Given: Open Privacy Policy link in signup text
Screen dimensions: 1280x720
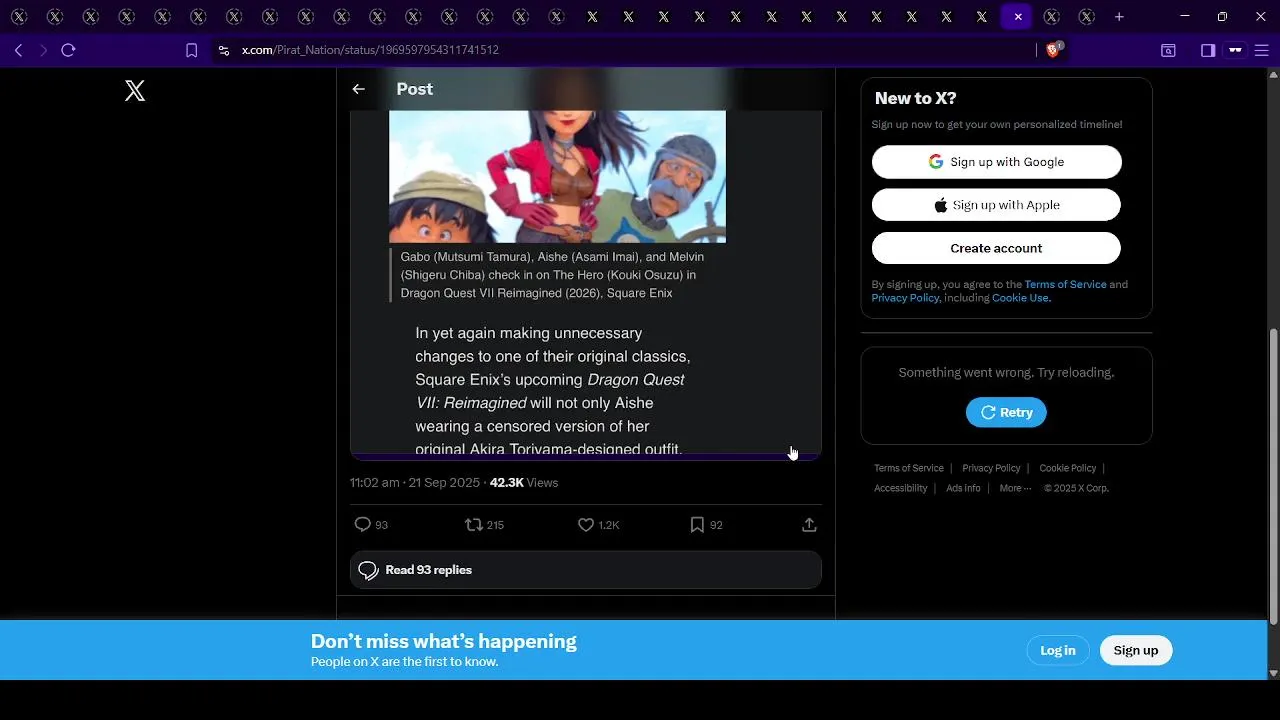Looking at the screenshot, I should click(905, 298).
